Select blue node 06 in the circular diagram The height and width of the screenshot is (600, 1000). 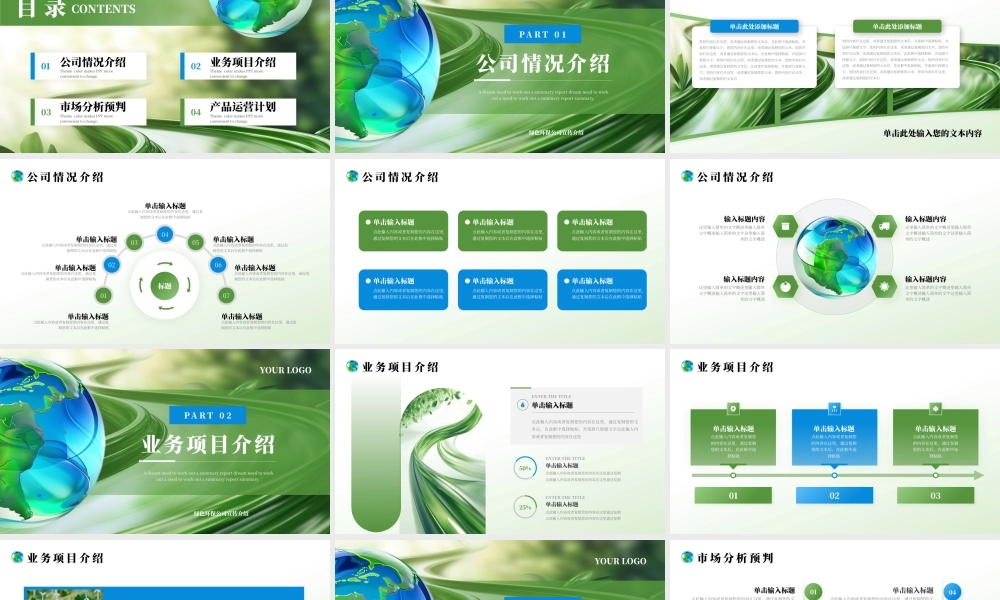coord(218,265)
